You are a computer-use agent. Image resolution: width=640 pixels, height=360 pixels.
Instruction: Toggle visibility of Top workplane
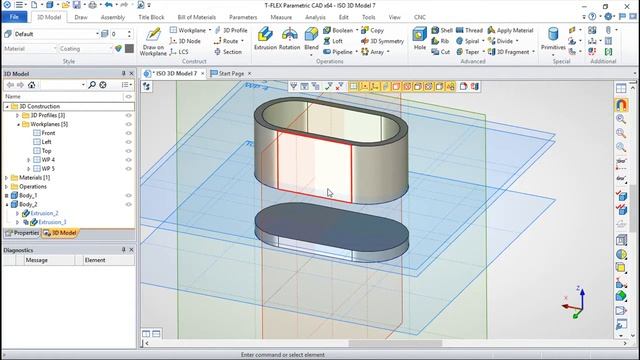pos(129,151)
